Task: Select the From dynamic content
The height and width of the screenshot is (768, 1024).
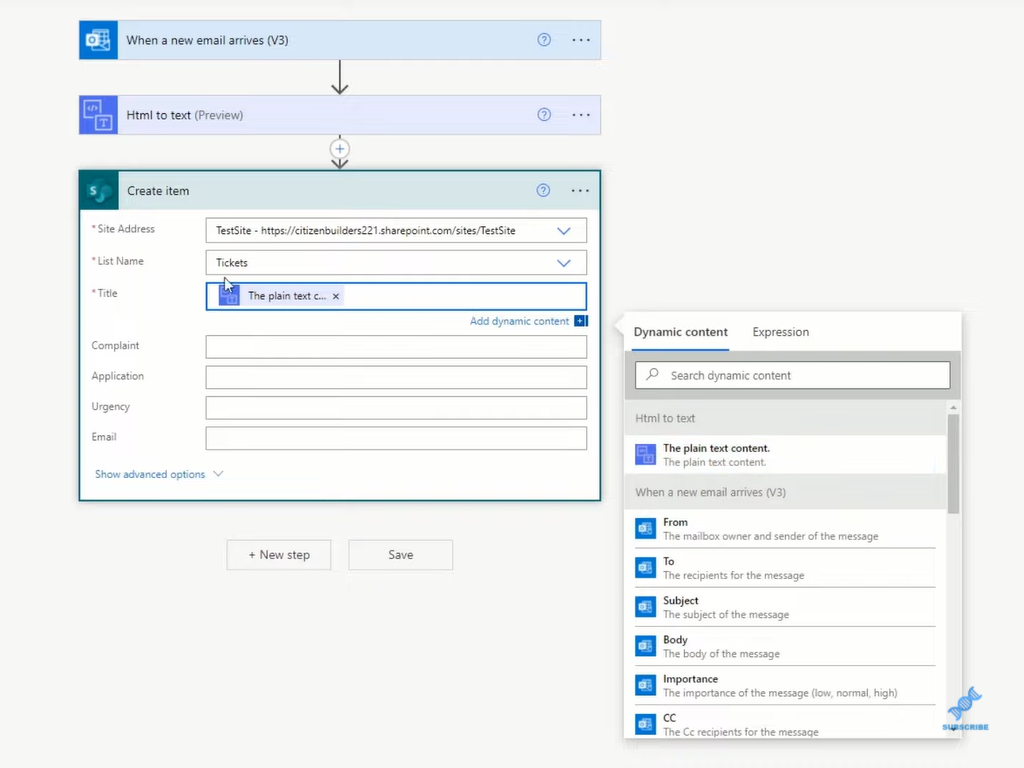Action: click(785, 528)
